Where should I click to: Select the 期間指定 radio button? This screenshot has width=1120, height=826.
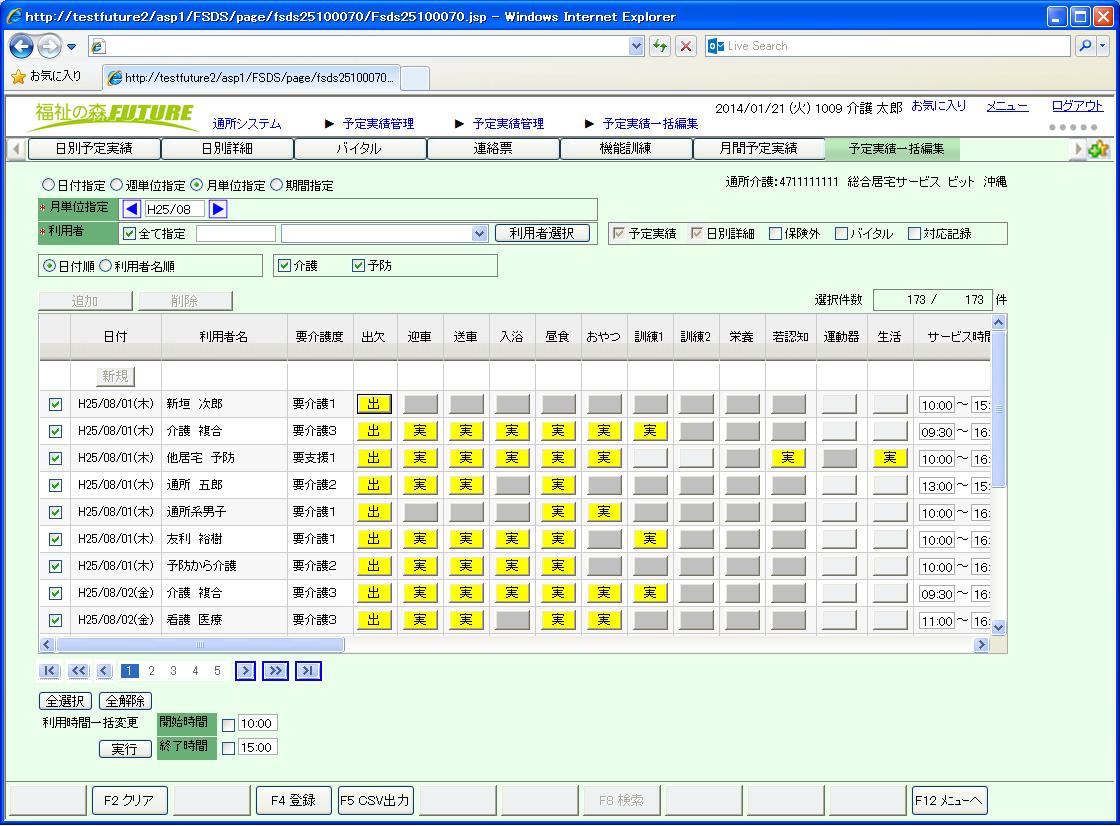276,185
